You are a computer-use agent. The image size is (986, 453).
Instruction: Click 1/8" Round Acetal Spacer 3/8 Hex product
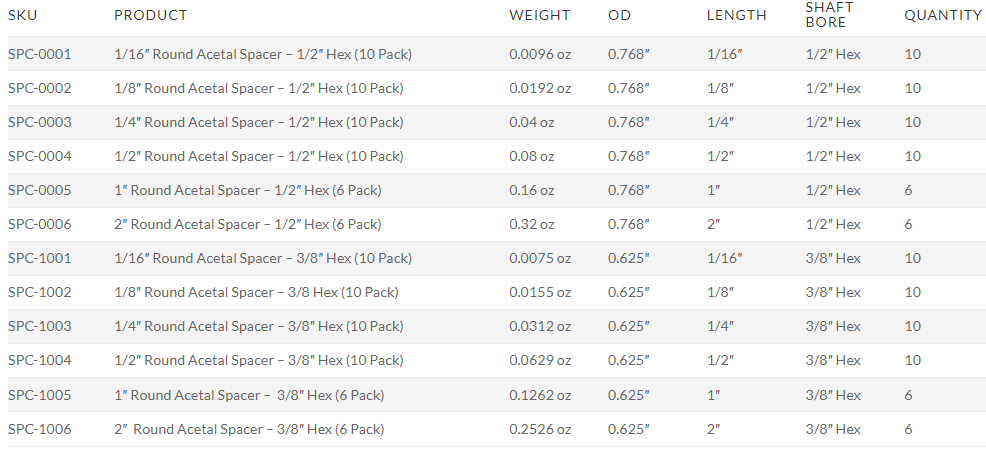point(256,292)
